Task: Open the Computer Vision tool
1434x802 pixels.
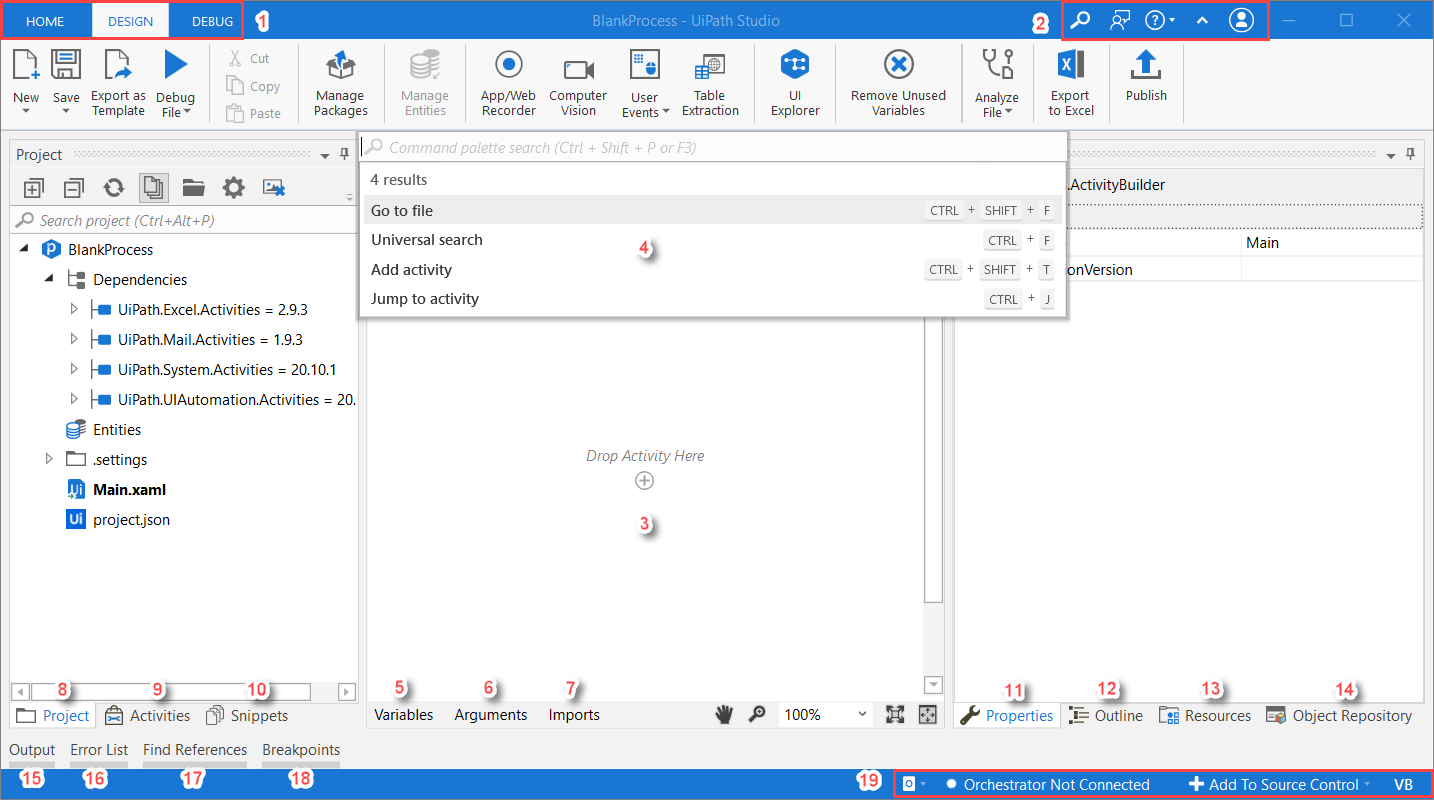Action: pyautogui.click(x=578, y=84)
